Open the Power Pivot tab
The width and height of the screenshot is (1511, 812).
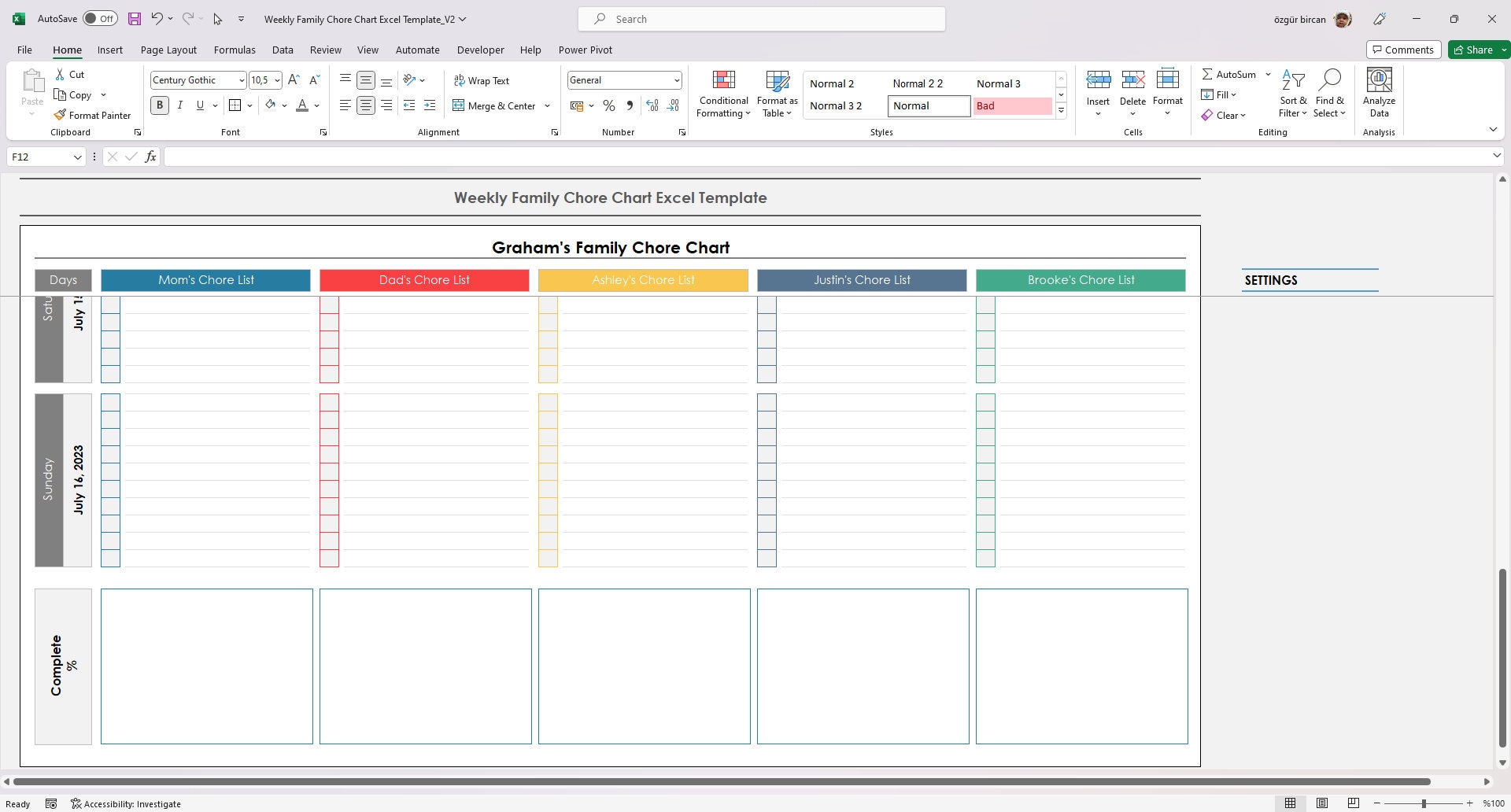[x=585, y=50]
